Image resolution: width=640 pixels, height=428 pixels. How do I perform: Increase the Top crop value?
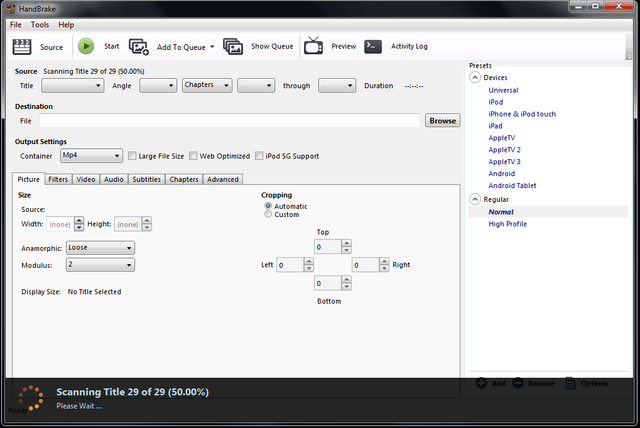(347, 243)
